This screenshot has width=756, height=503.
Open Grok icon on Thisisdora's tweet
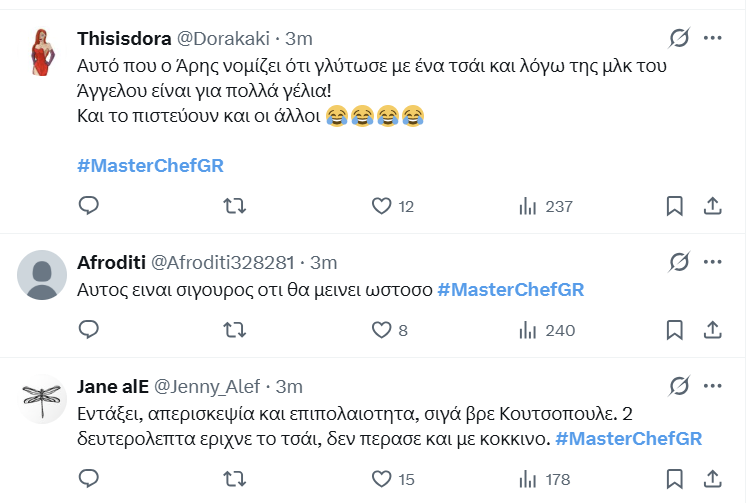coord(679,38)
